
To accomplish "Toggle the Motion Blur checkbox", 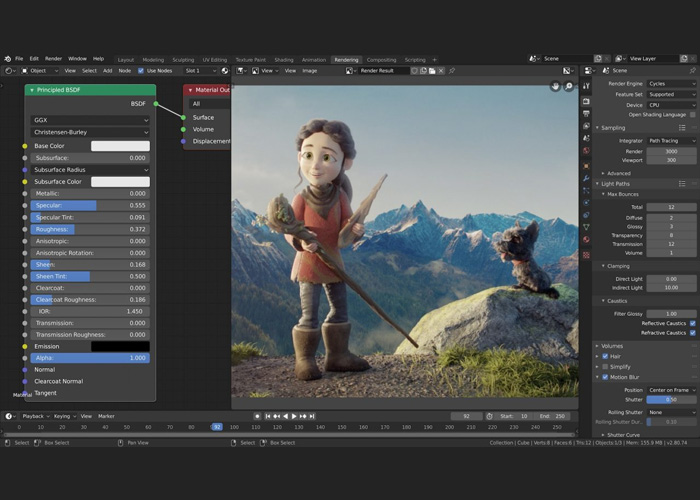I will 605,377.
